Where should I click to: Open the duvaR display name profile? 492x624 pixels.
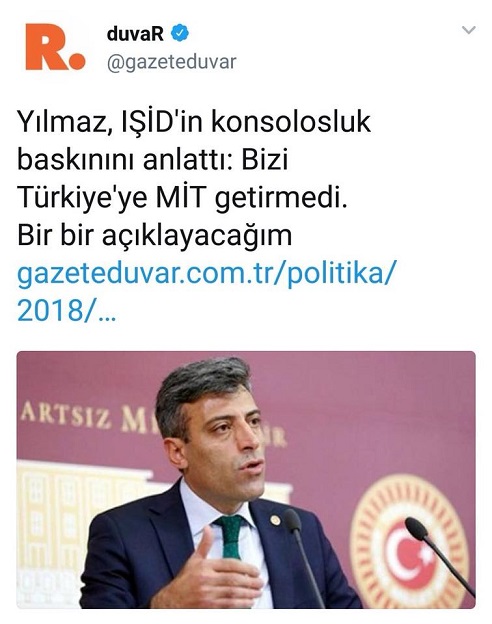135,33
